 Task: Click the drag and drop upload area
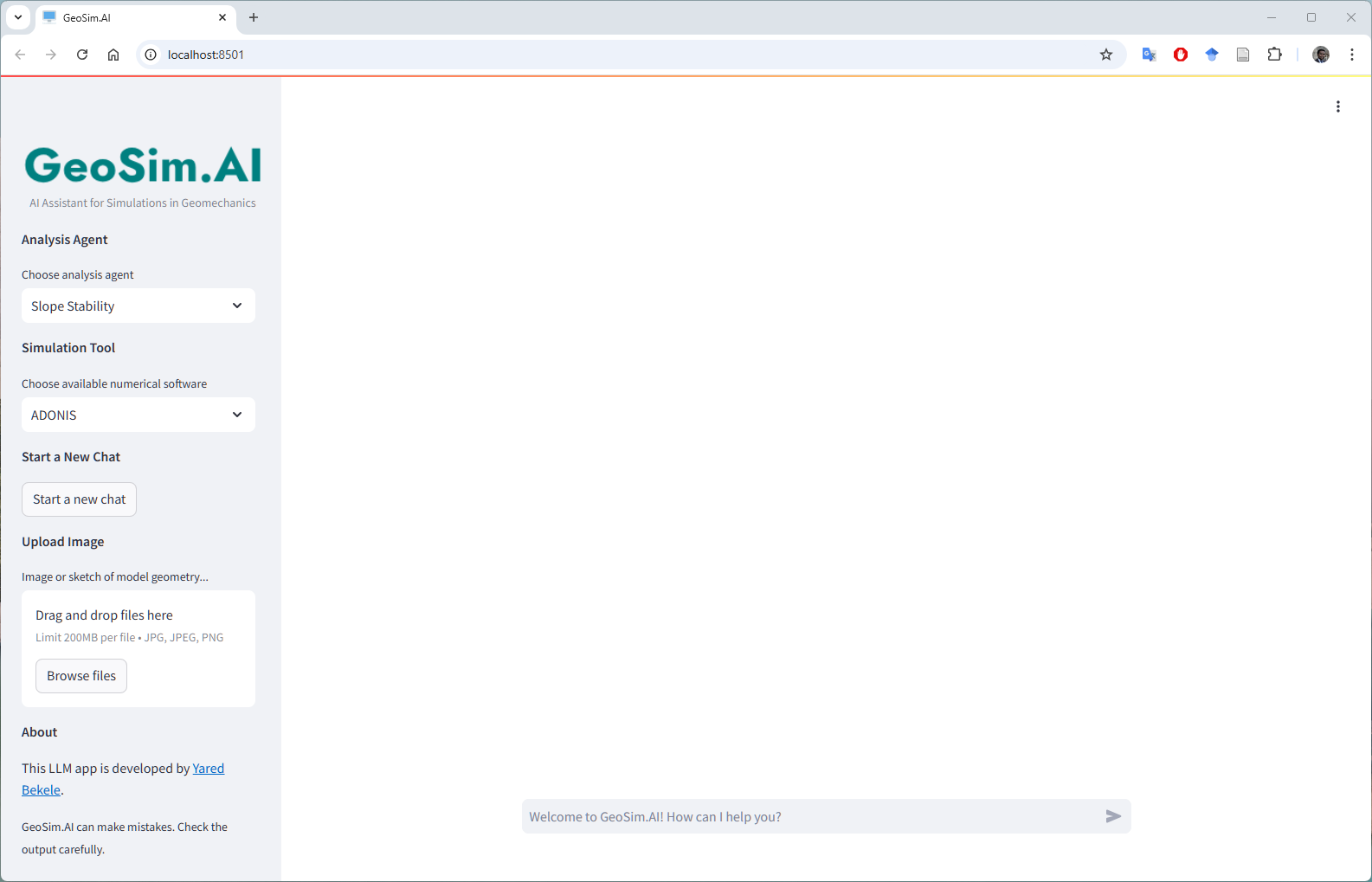pos(138,648)
